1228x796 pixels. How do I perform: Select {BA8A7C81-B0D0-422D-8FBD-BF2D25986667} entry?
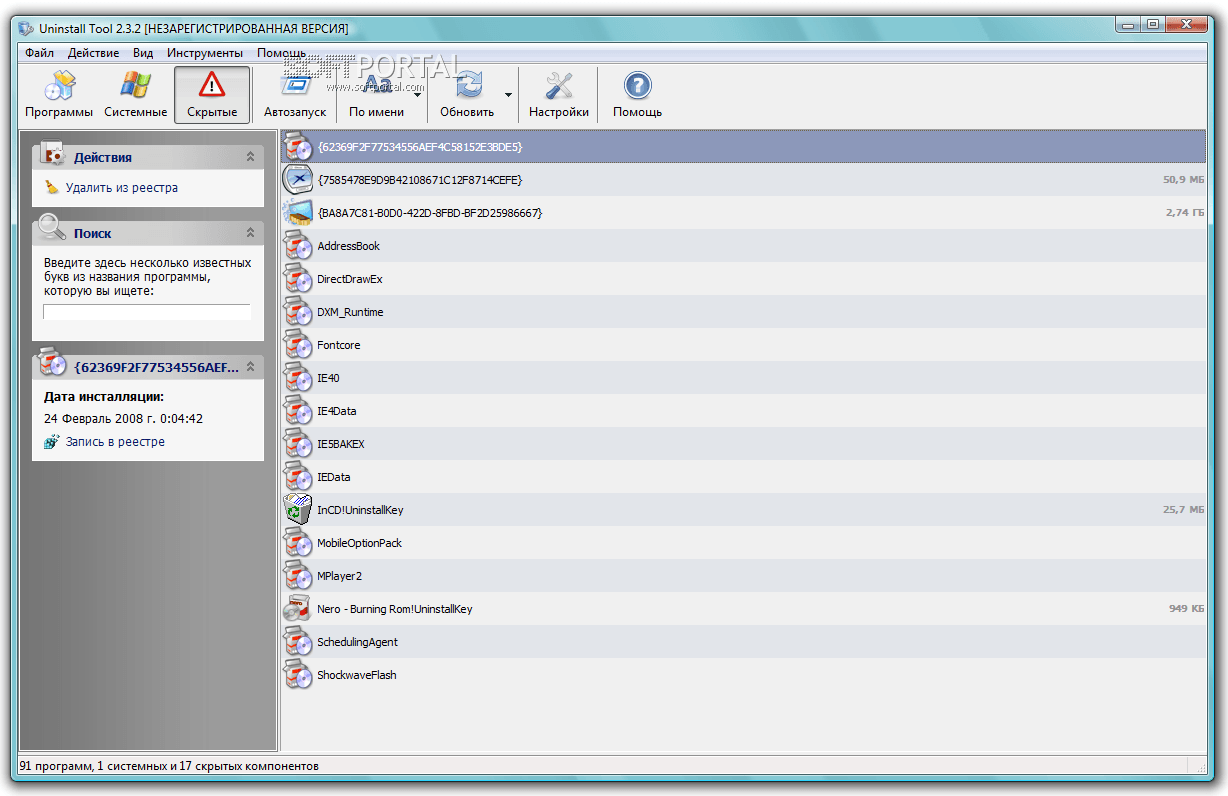[743, 213]
